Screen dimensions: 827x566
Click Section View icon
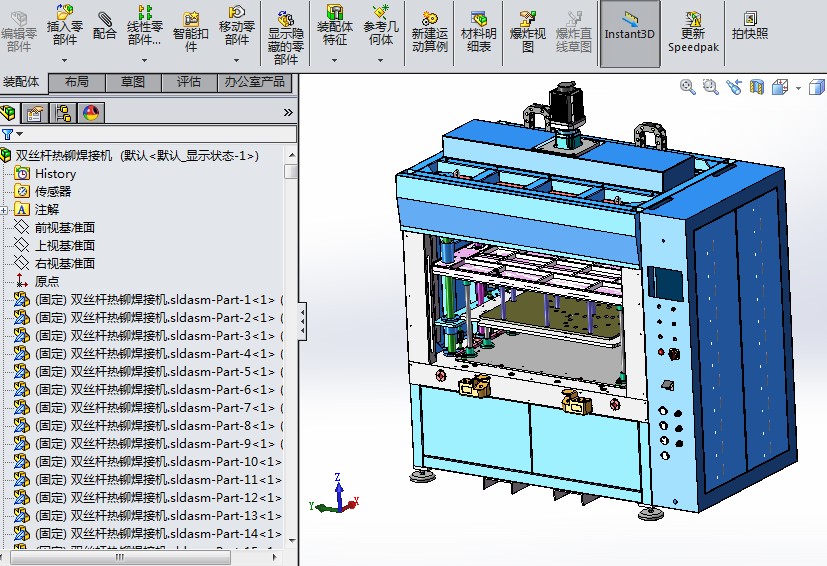click(757, 87)
